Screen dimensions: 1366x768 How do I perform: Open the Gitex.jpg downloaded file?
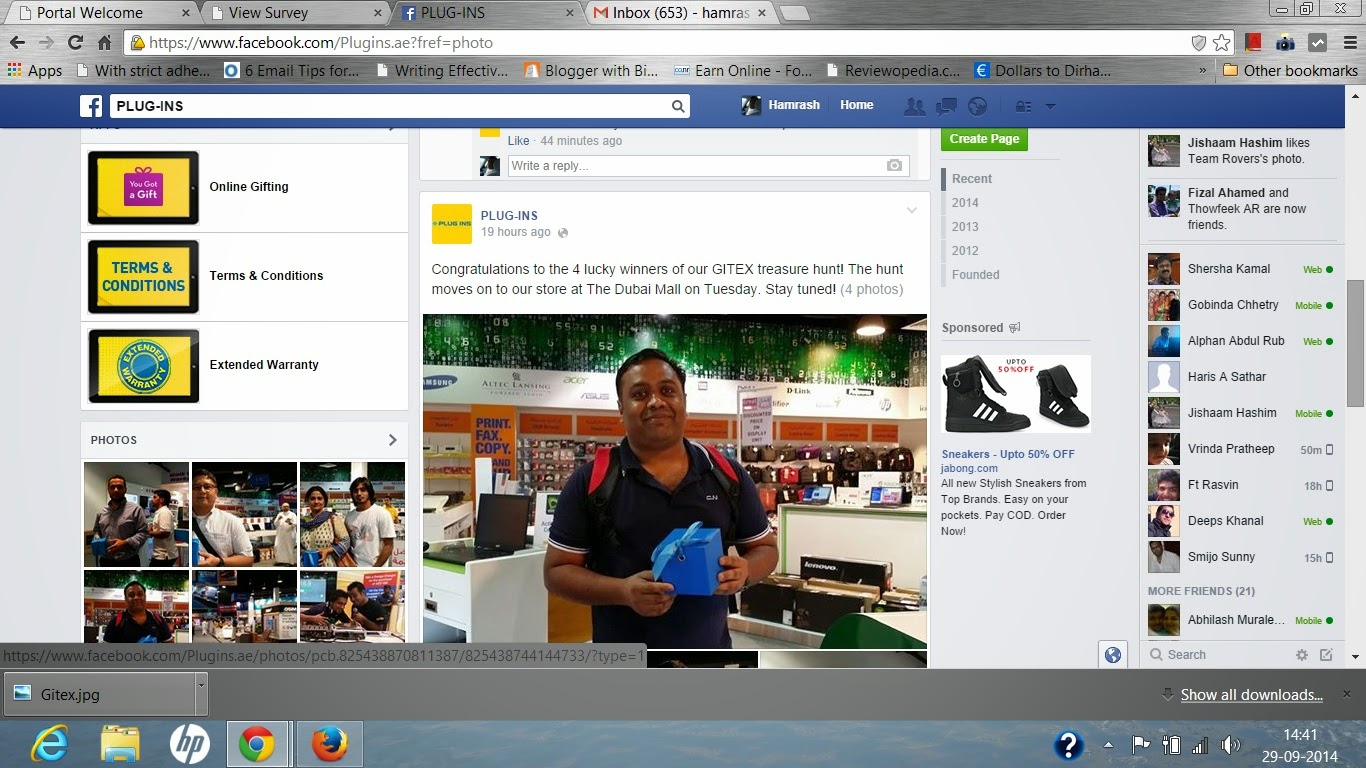(x=98, y=694)
